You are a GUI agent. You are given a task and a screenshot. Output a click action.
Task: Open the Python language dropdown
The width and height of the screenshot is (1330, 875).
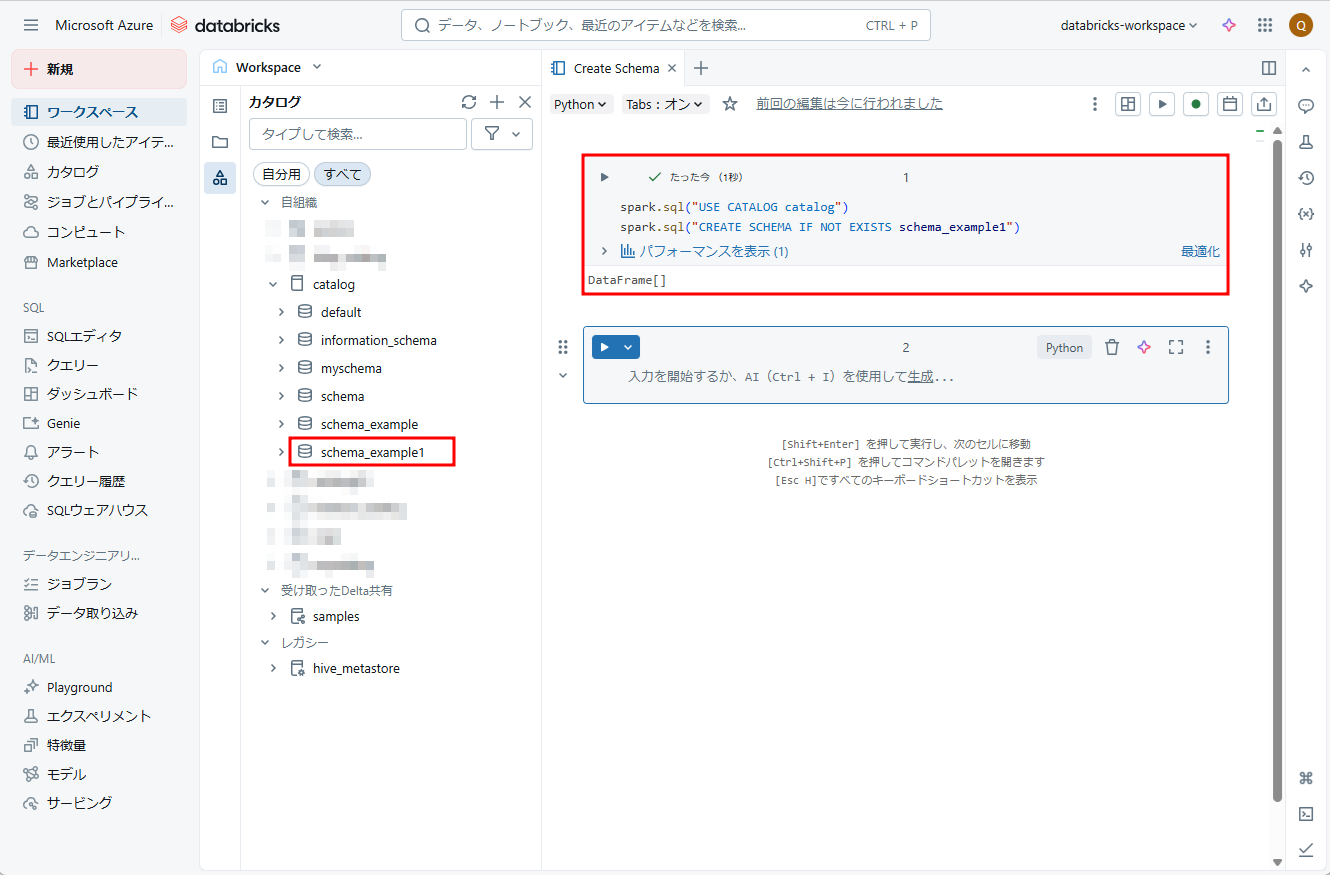pos(581,104)
